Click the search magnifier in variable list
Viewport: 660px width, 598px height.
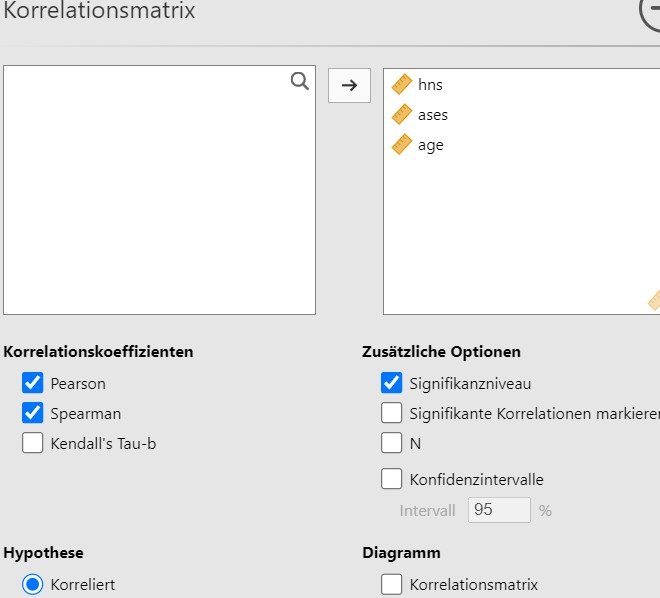coord(300,81)
